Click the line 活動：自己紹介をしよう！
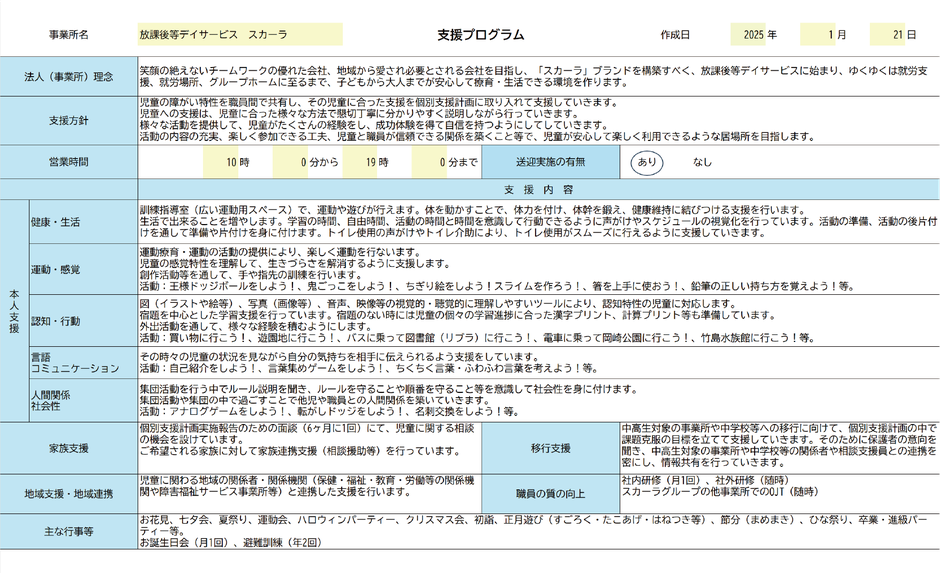The height and width of the screenshot is (573, 940). pos(368,367)
